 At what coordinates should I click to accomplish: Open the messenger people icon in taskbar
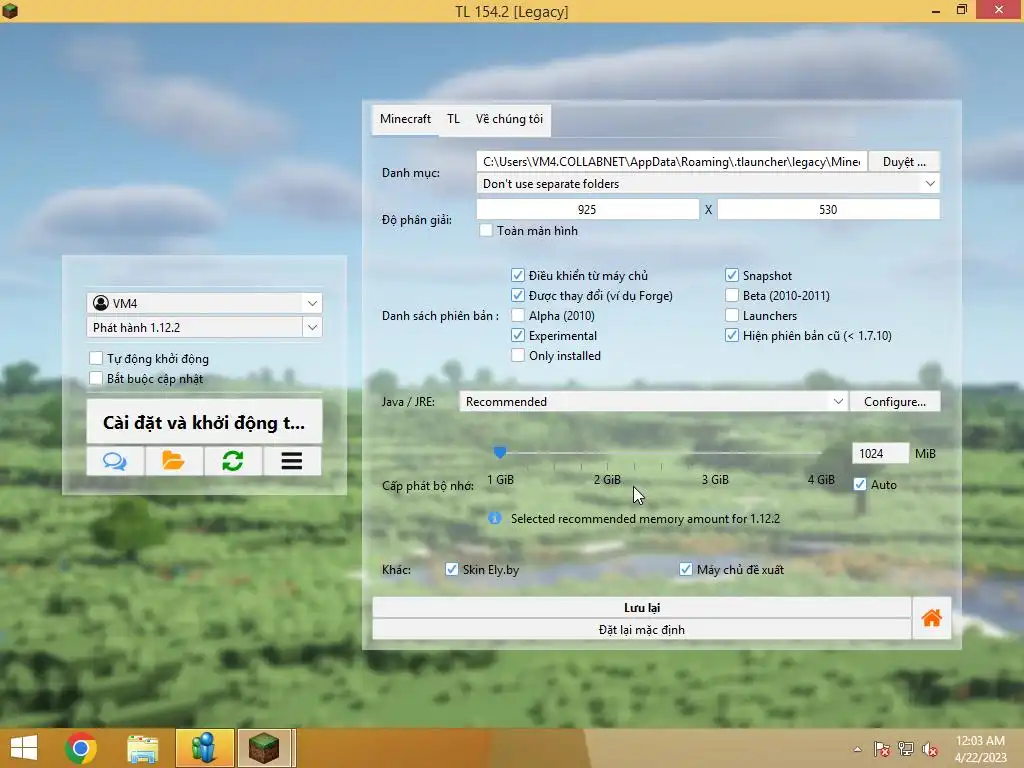204,748
